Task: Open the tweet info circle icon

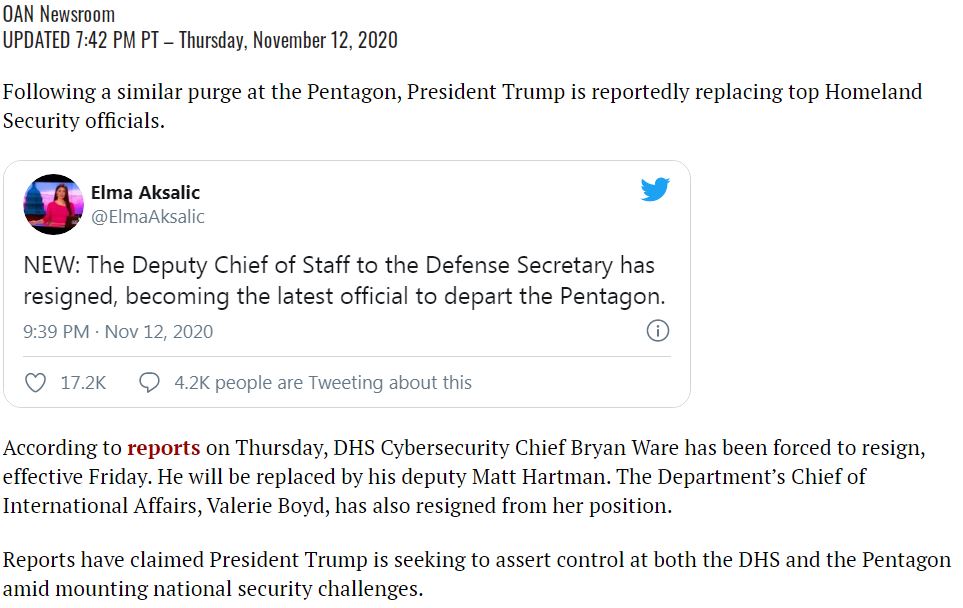Action: (x=658, y=331)
